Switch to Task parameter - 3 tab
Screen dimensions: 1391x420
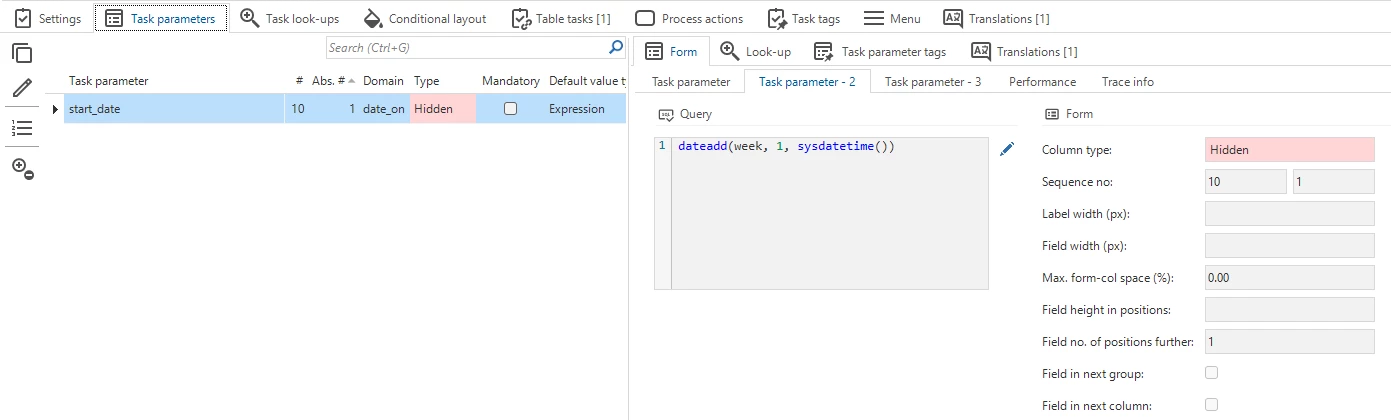(932, 82)
